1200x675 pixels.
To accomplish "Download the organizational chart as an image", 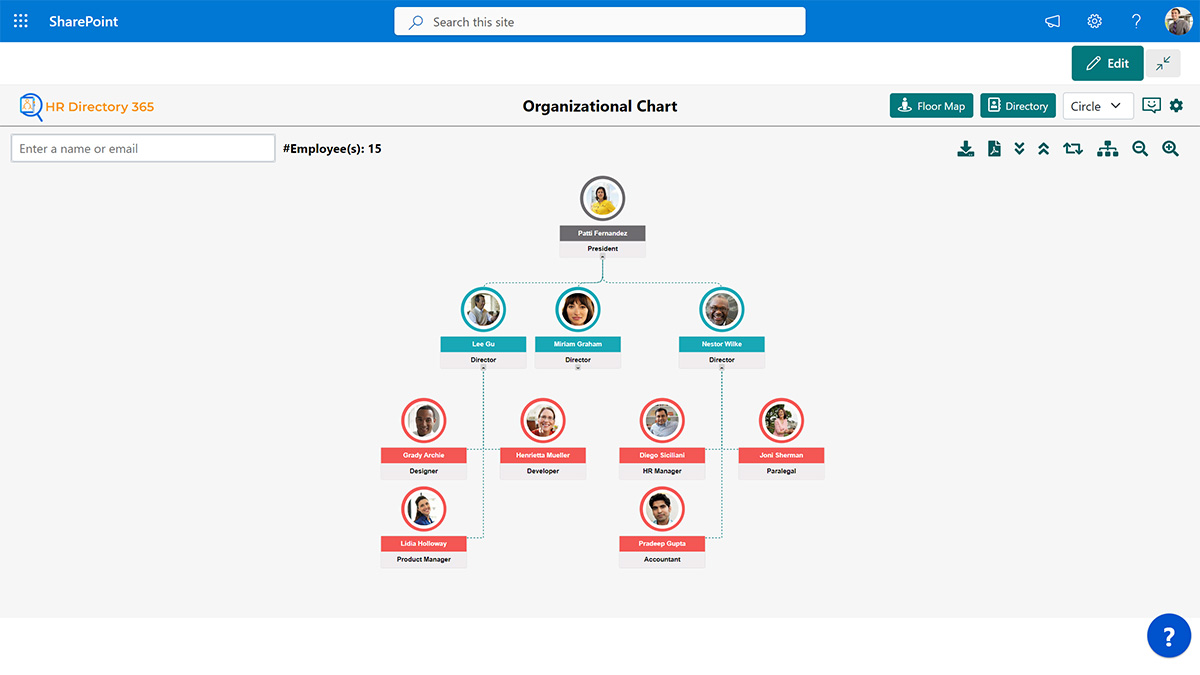I will tap(965, 148).
